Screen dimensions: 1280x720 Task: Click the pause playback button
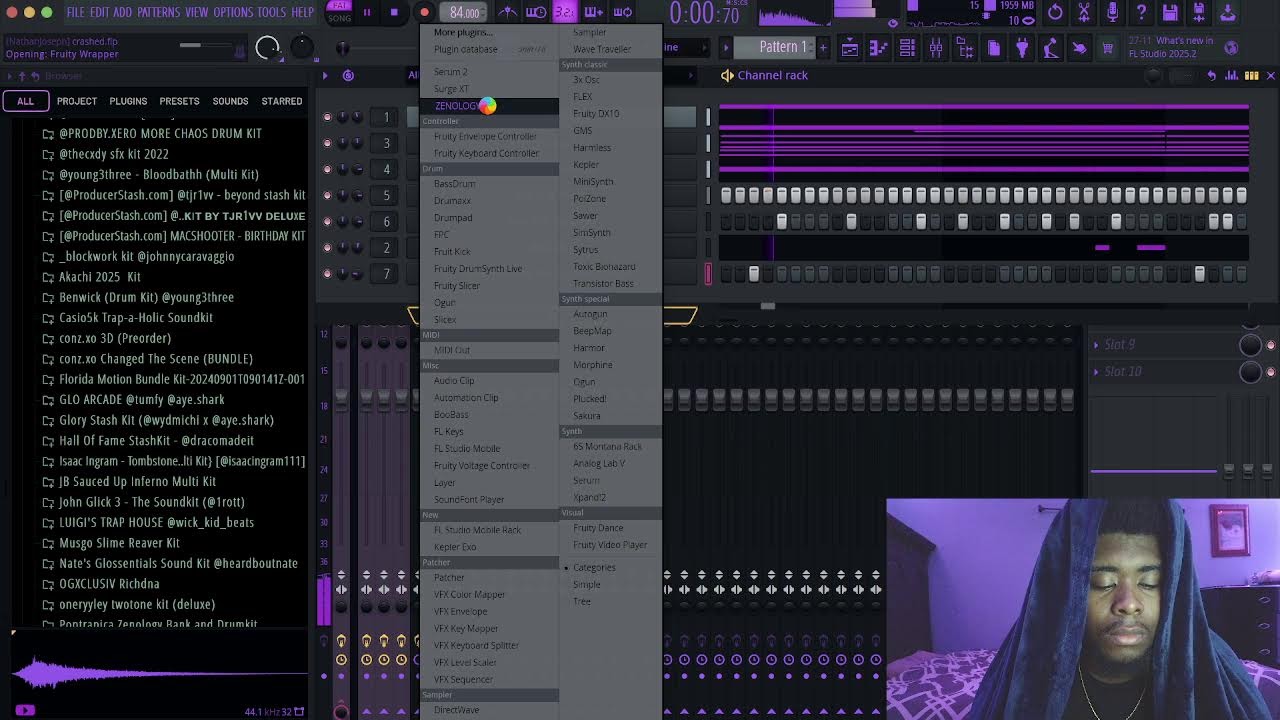[x=367, y=12]
